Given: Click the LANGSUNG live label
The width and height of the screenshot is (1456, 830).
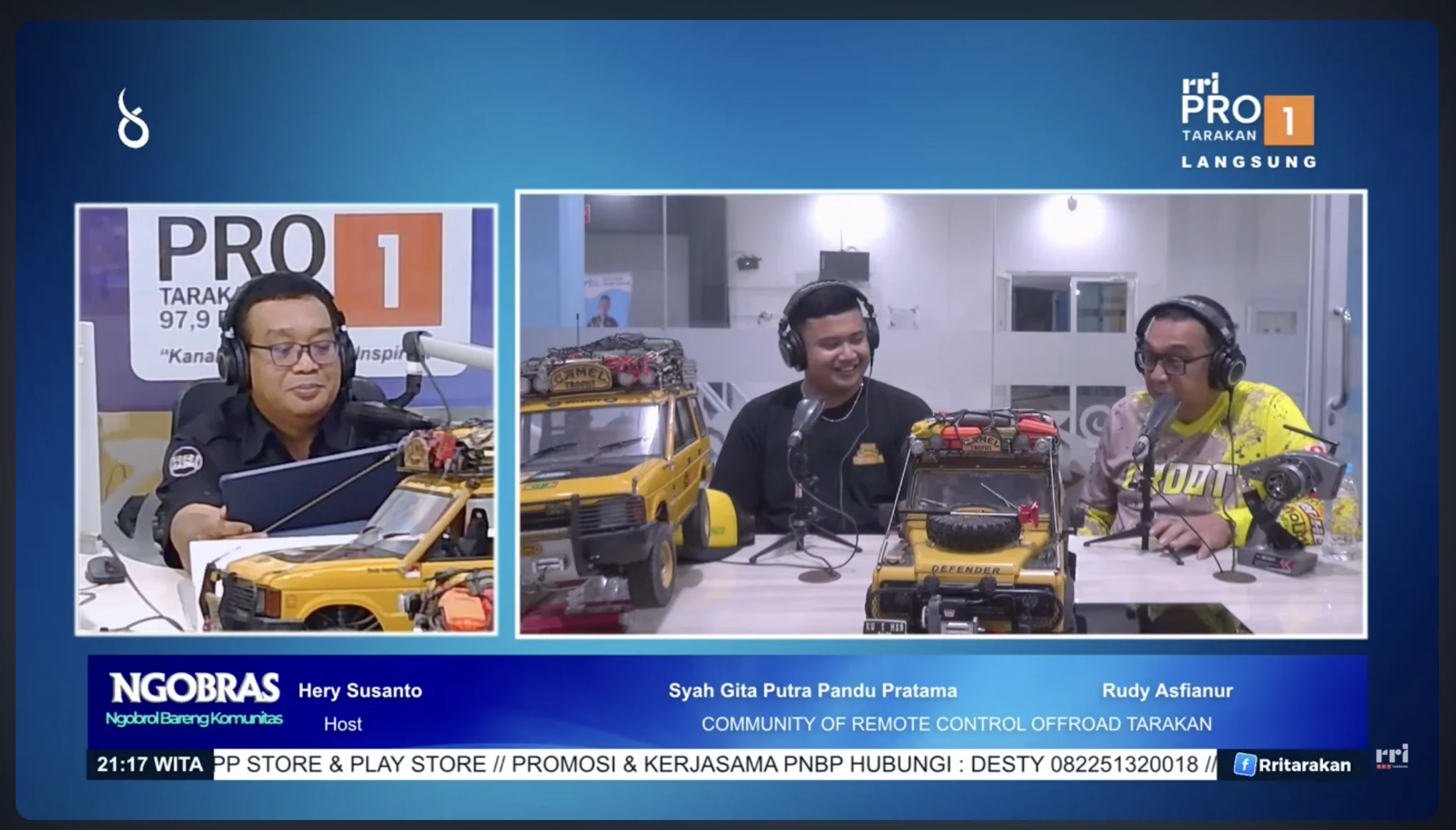Looking at the screenshot, I should pos(1249,162).
